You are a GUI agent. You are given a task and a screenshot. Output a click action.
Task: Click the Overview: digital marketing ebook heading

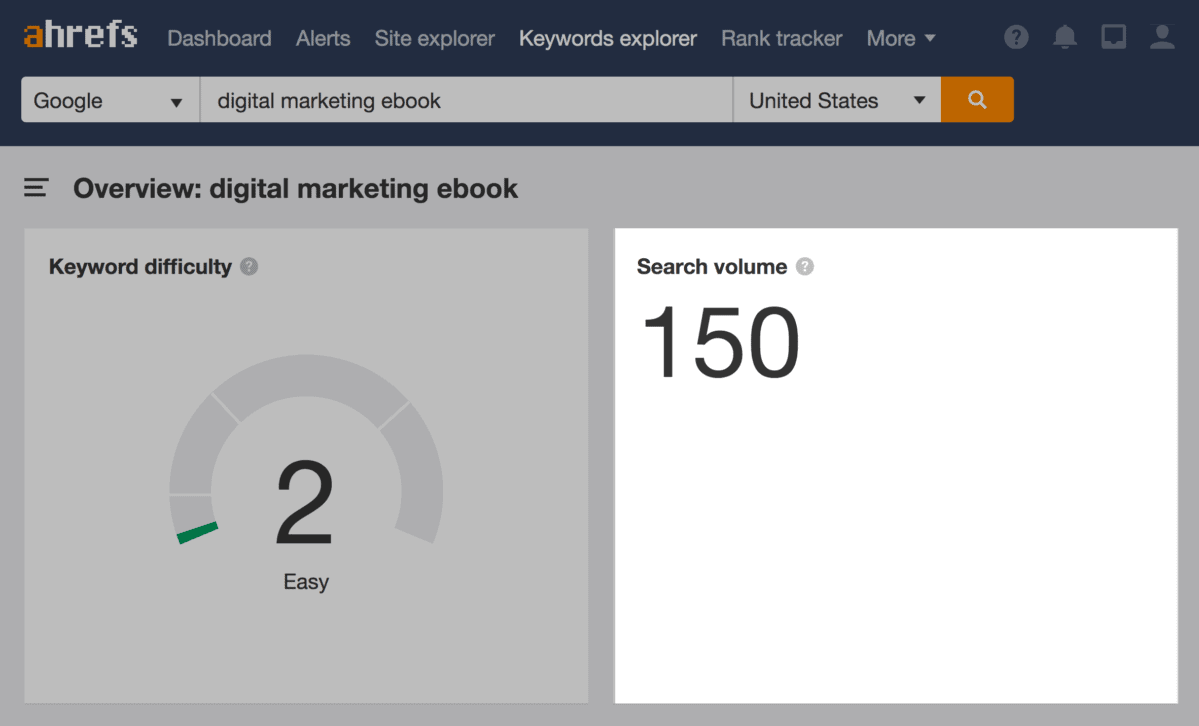(295, 189)
